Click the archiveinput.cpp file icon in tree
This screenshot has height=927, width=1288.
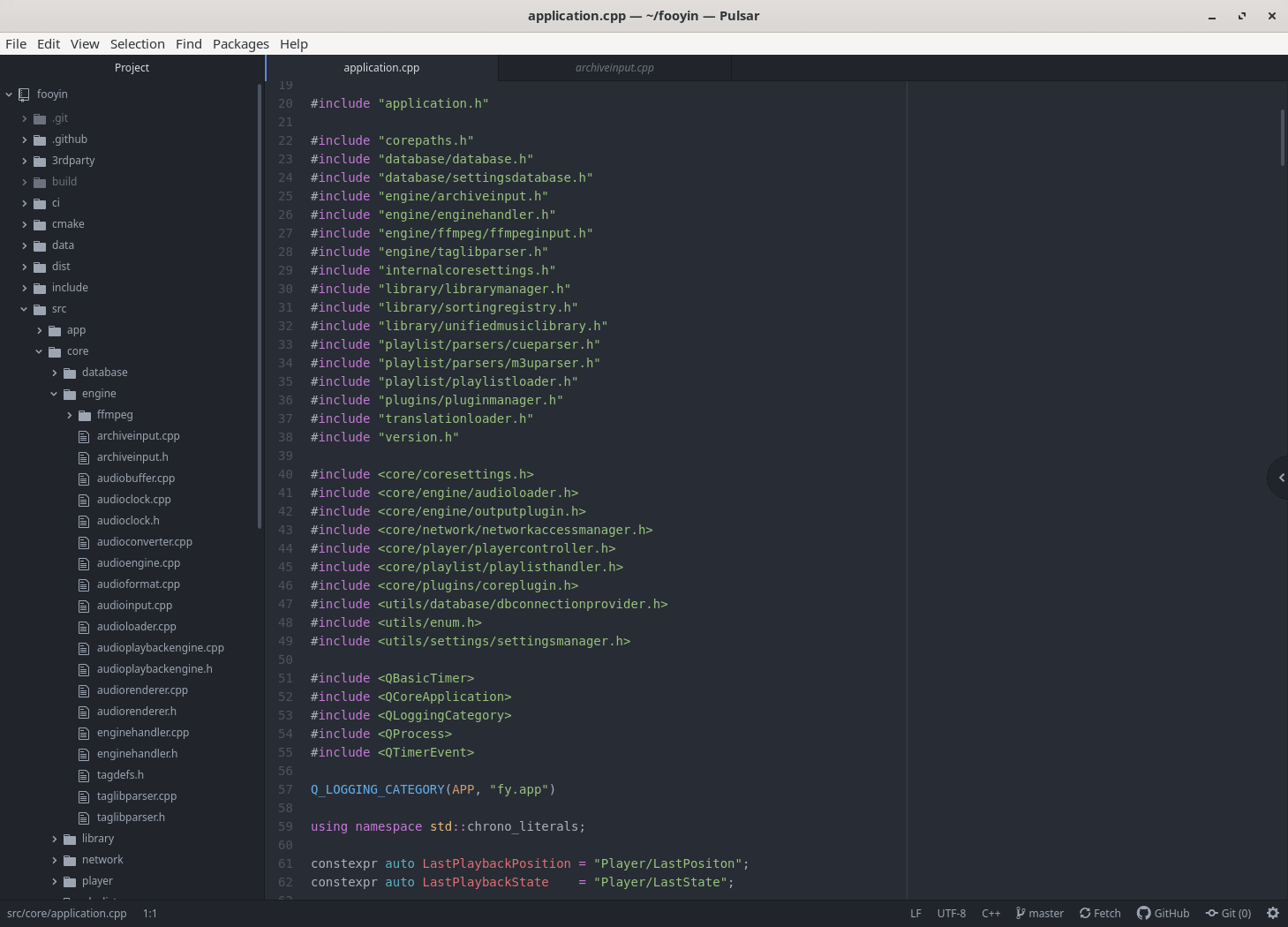84,436
